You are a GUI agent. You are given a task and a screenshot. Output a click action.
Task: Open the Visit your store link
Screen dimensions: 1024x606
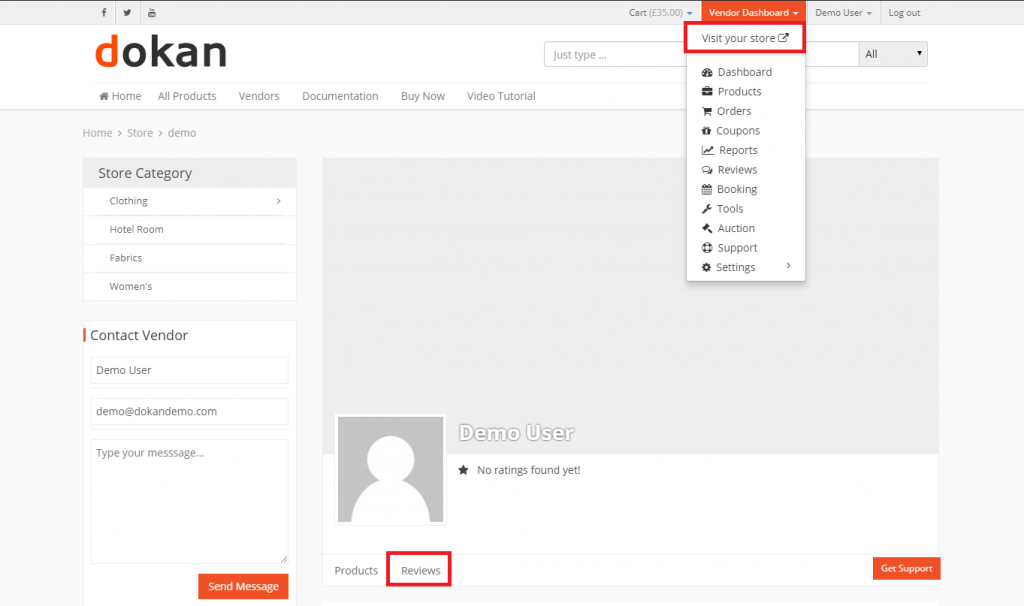(x=744, y=37)
